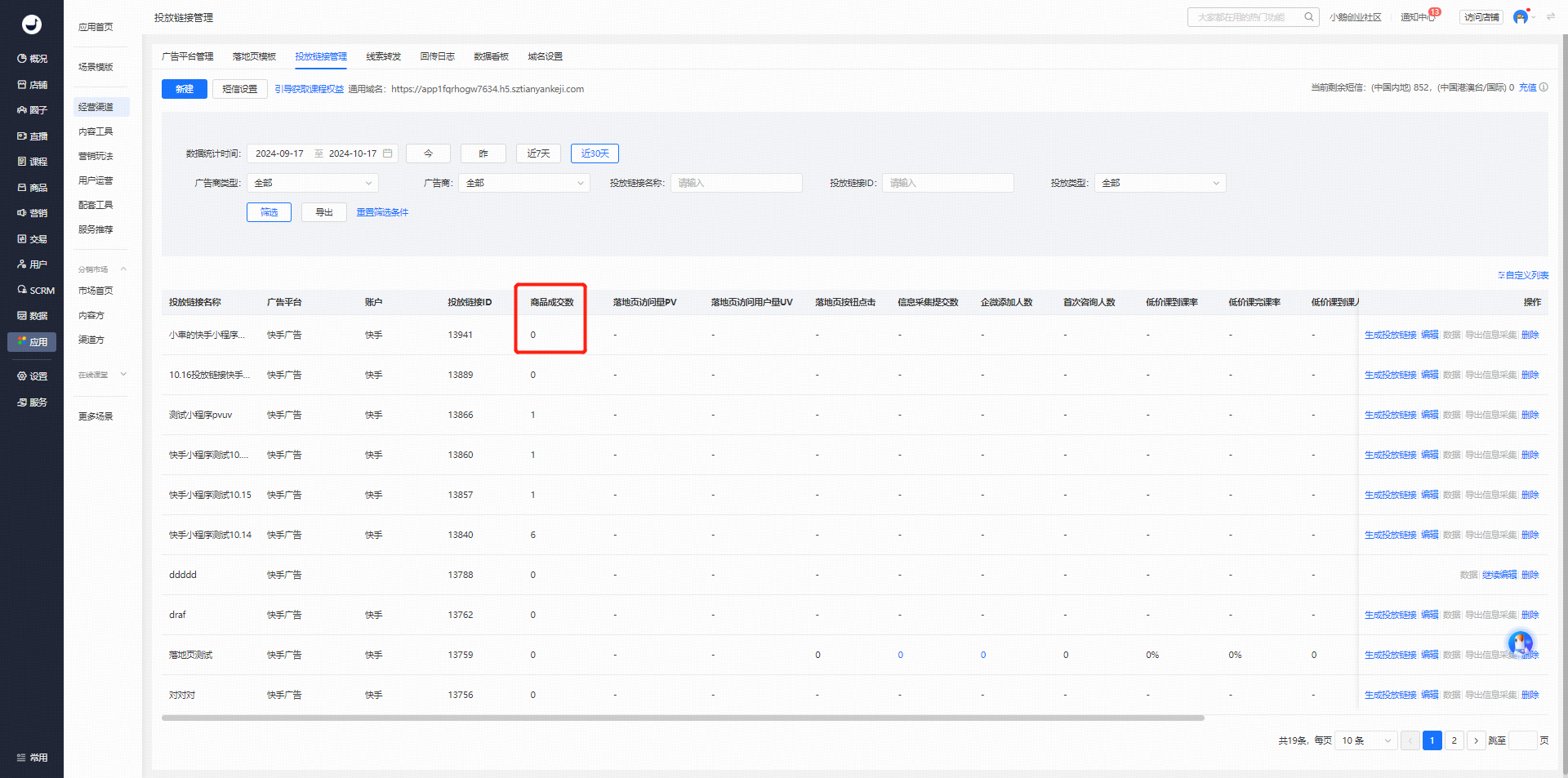Open 场景模版 in secondary menu

[x=96, y=67]
